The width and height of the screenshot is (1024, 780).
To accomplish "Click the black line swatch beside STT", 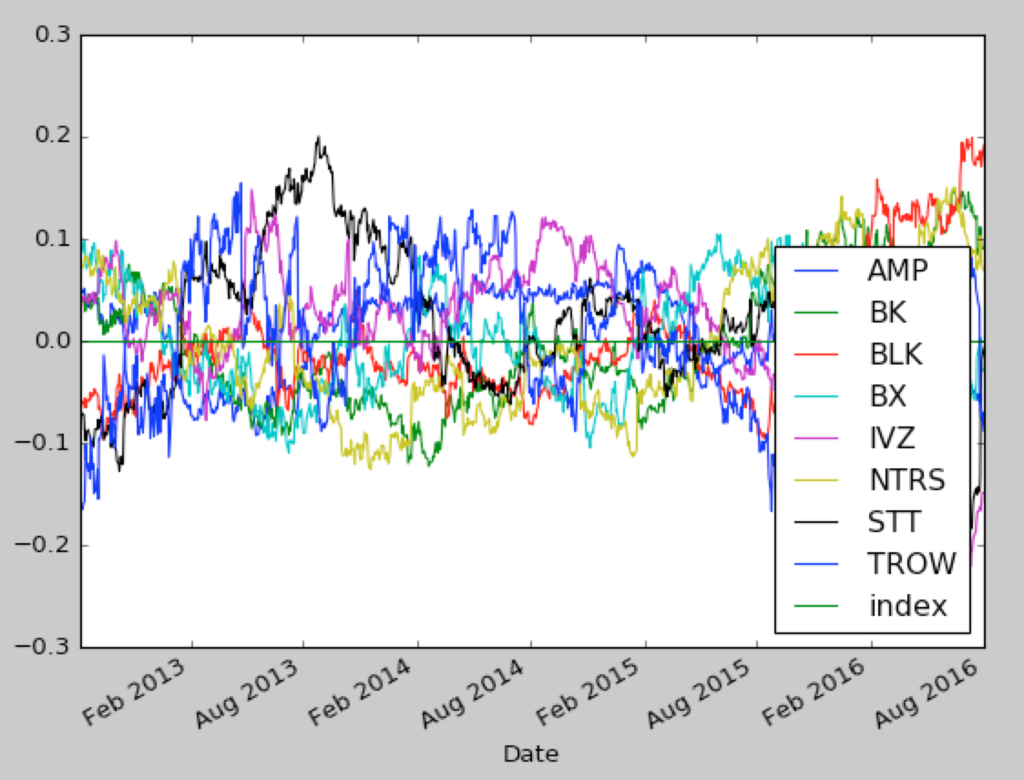I will click(x=816, y=523).
